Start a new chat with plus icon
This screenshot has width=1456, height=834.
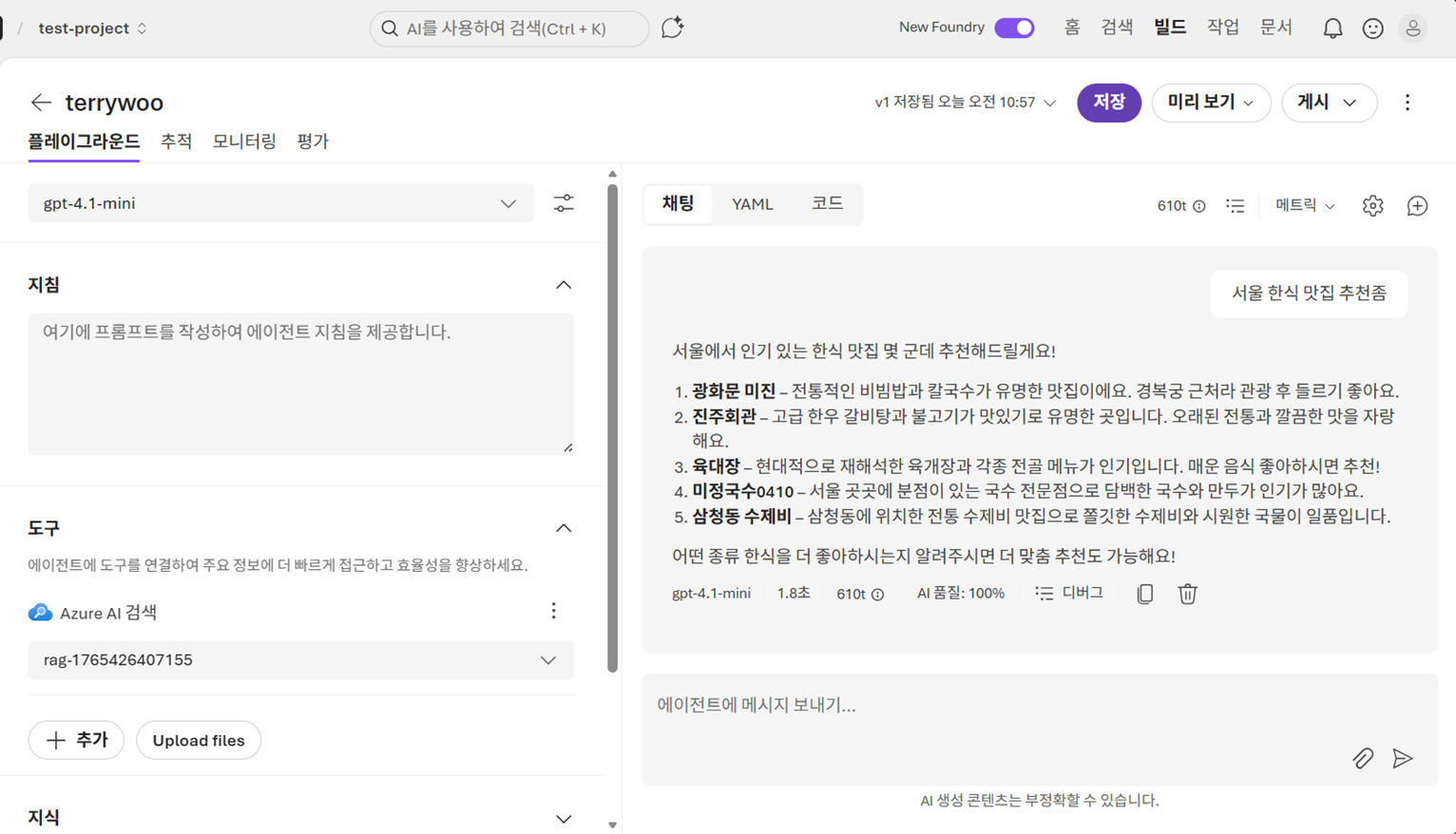tap(1417, 205)
